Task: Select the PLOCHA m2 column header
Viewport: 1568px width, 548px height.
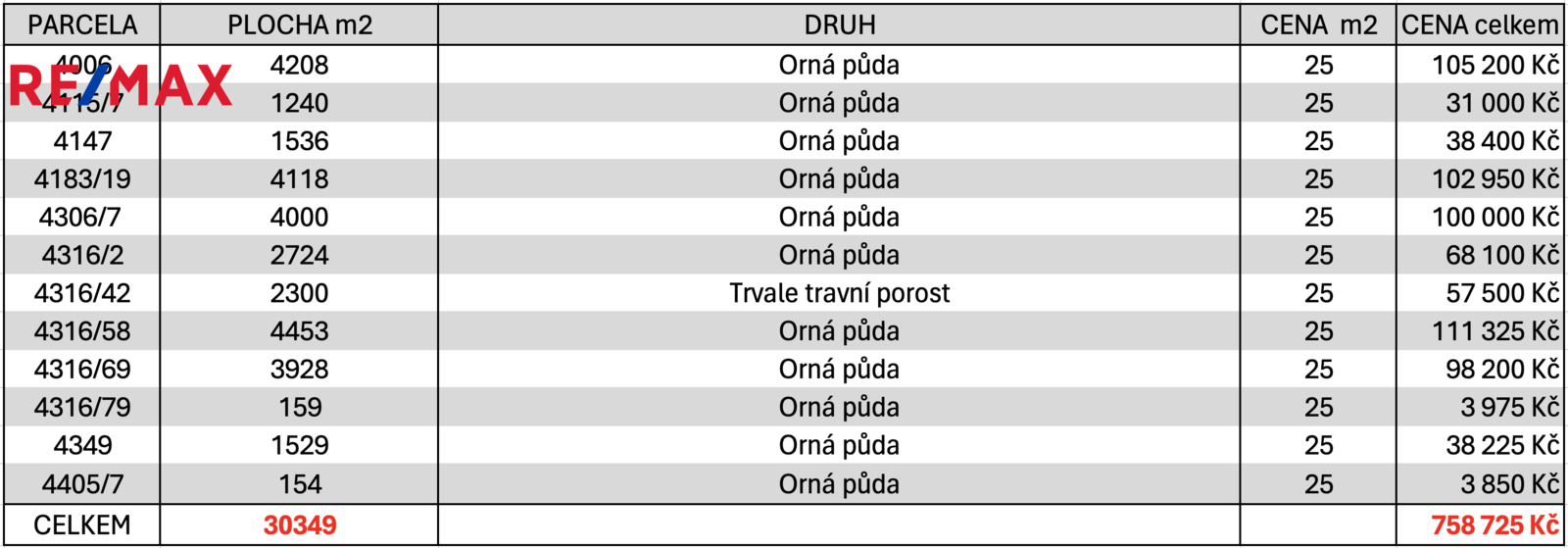Action: click(x=300, y=25)
